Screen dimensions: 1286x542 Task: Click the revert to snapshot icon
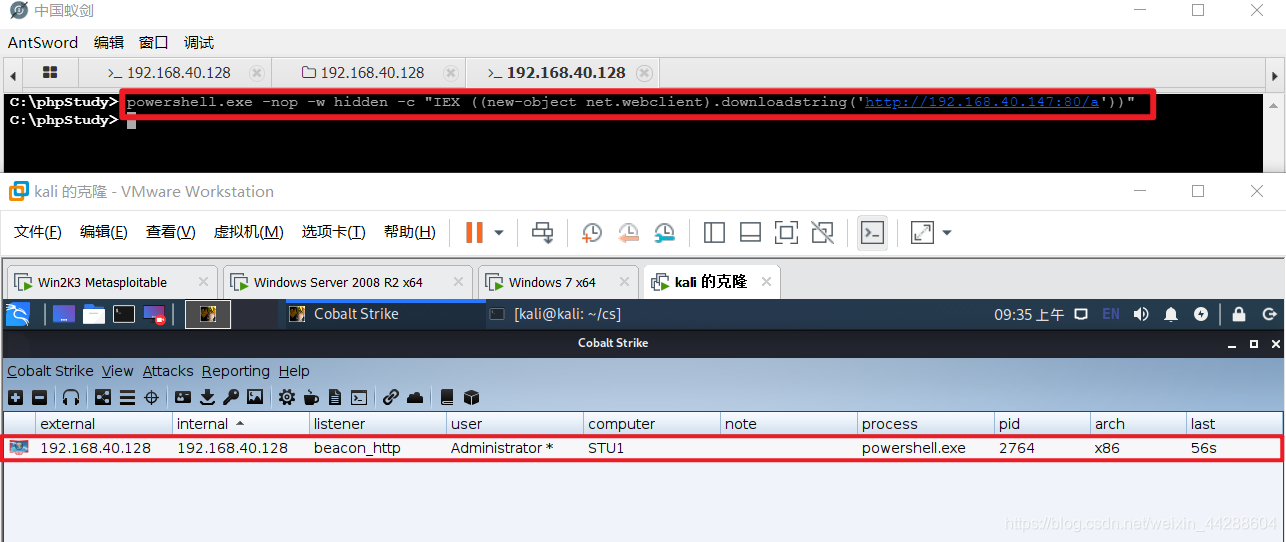[628, 232]
